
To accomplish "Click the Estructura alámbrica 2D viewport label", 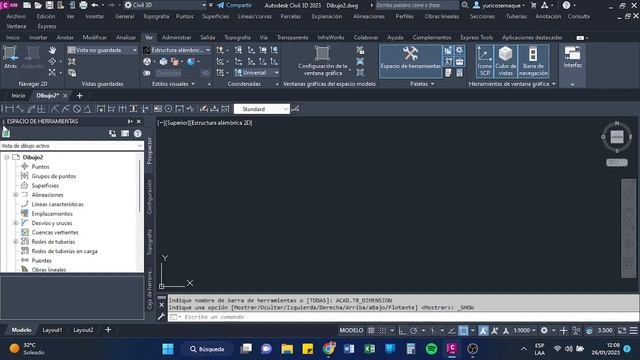I will (x=221, y=122).
